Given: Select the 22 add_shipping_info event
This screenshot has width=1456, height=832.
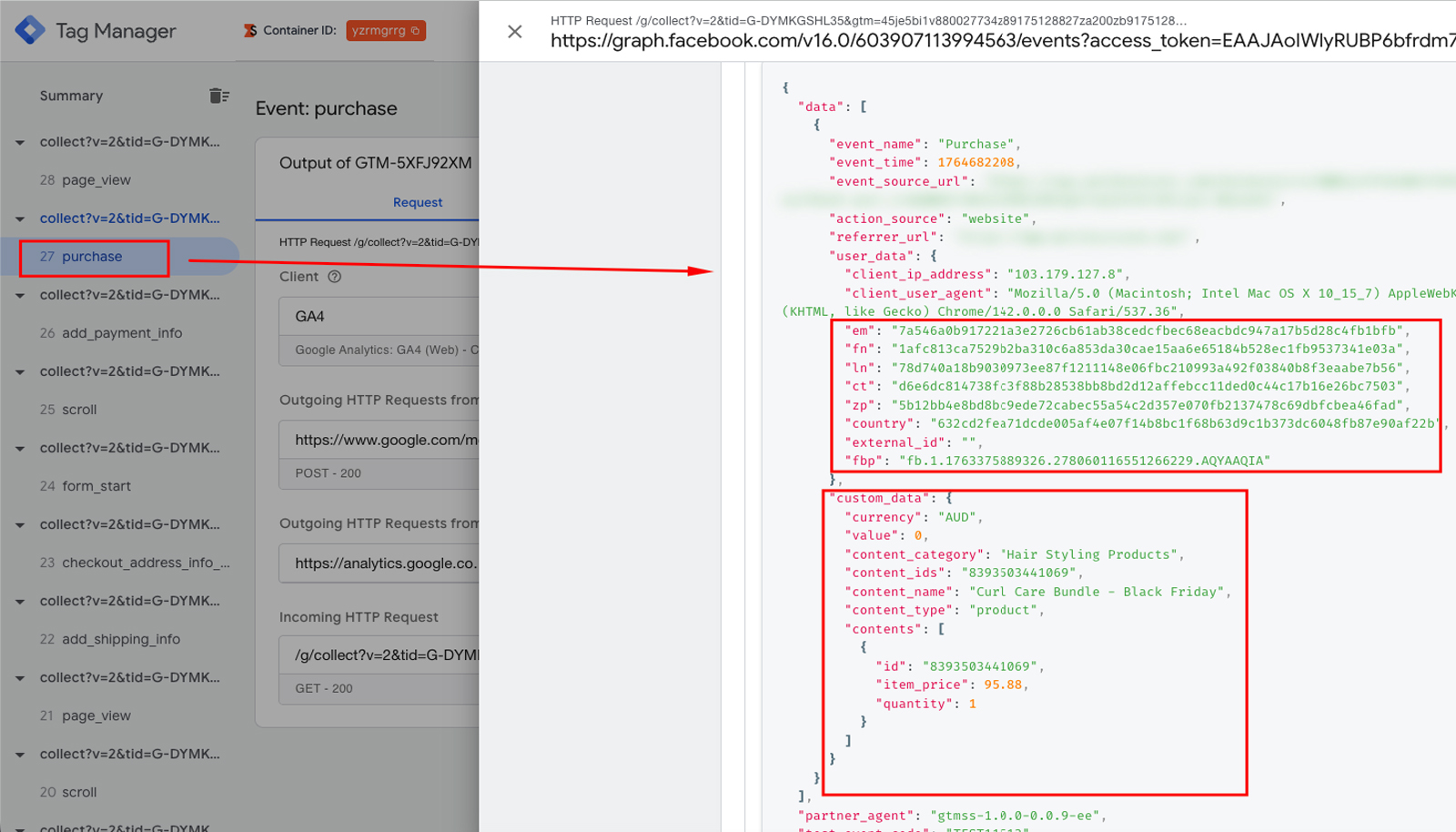Looking at the screenshot, I should 120,639.
